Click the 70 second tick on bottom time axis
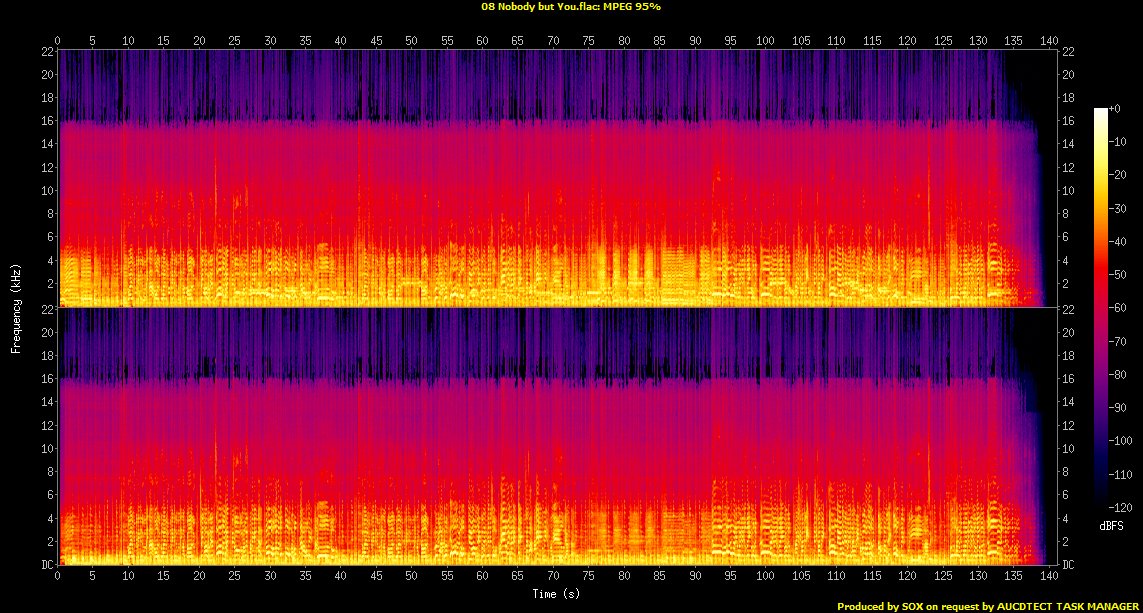 click(553, 577)
